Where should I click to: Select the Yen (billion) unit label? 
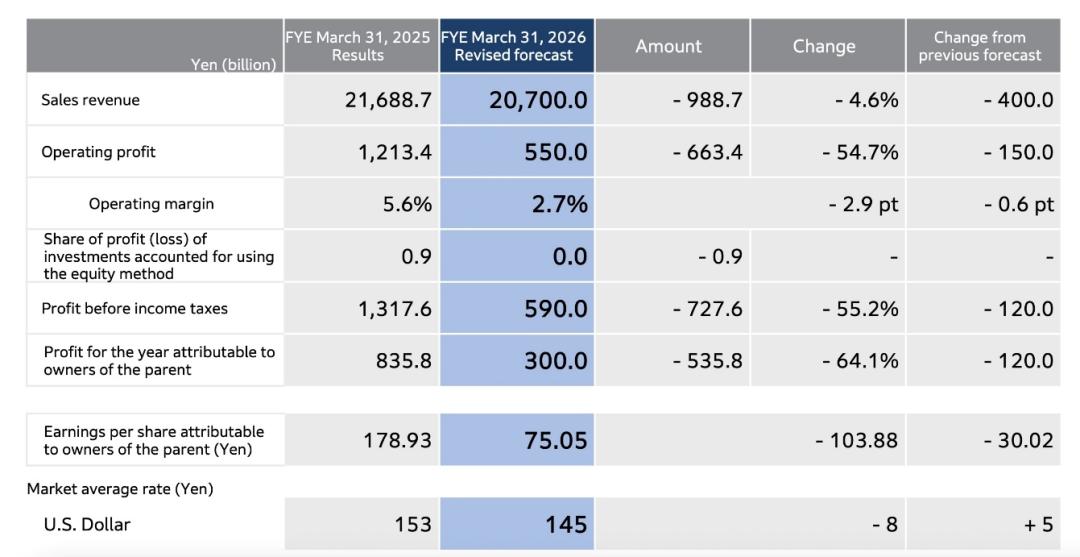233,64
